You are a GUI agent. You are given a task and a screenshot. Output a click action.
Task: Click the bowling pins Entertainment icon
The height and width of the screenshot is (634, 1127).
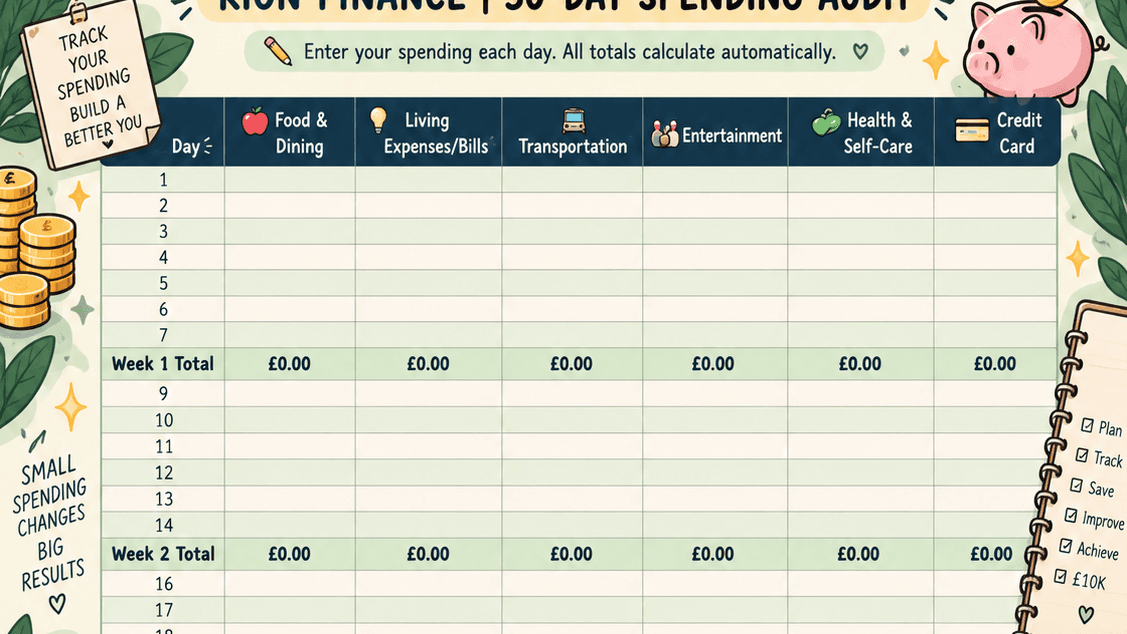click(664, 134)
